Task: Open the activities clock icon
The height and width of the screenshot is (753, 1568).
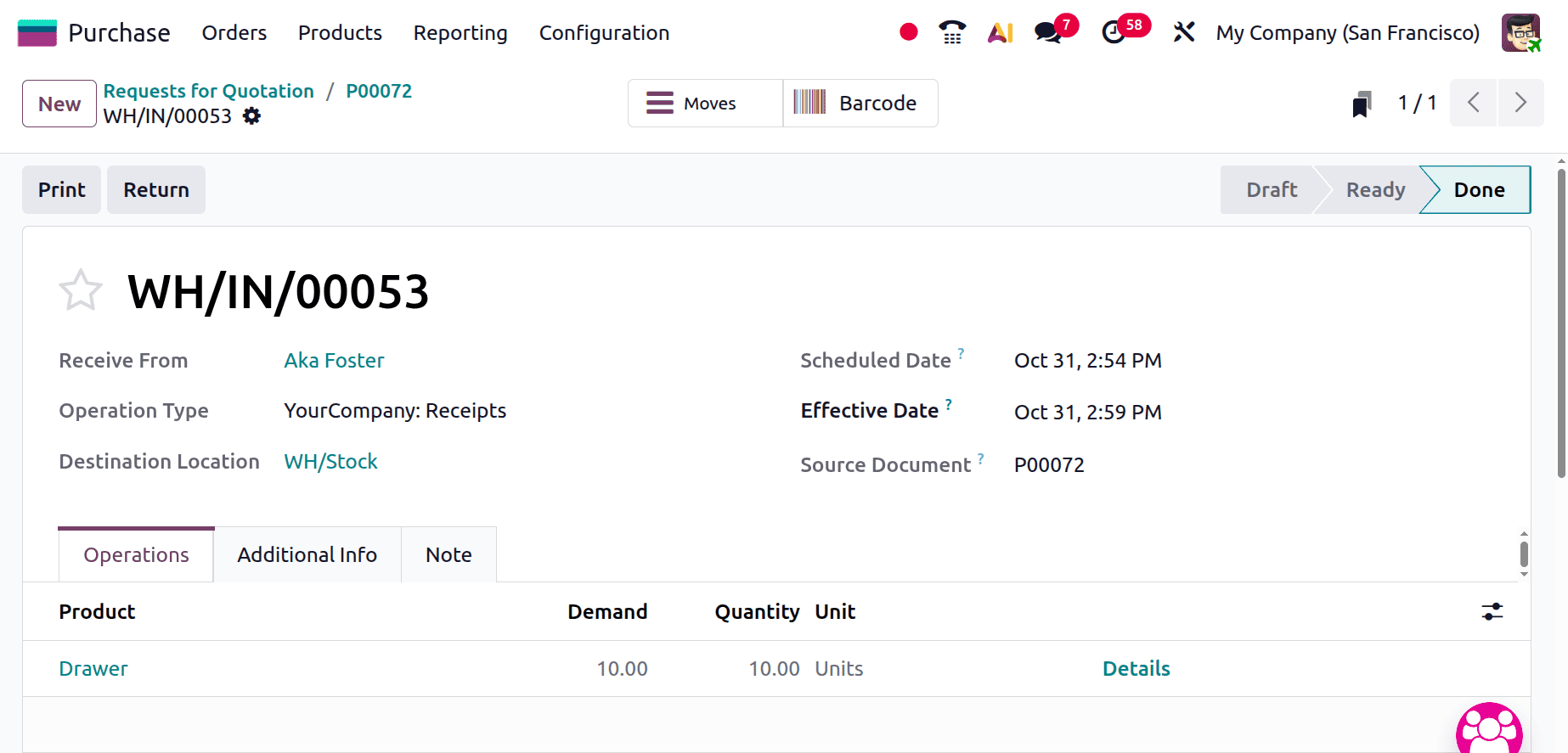Action: coord(1114,32)
